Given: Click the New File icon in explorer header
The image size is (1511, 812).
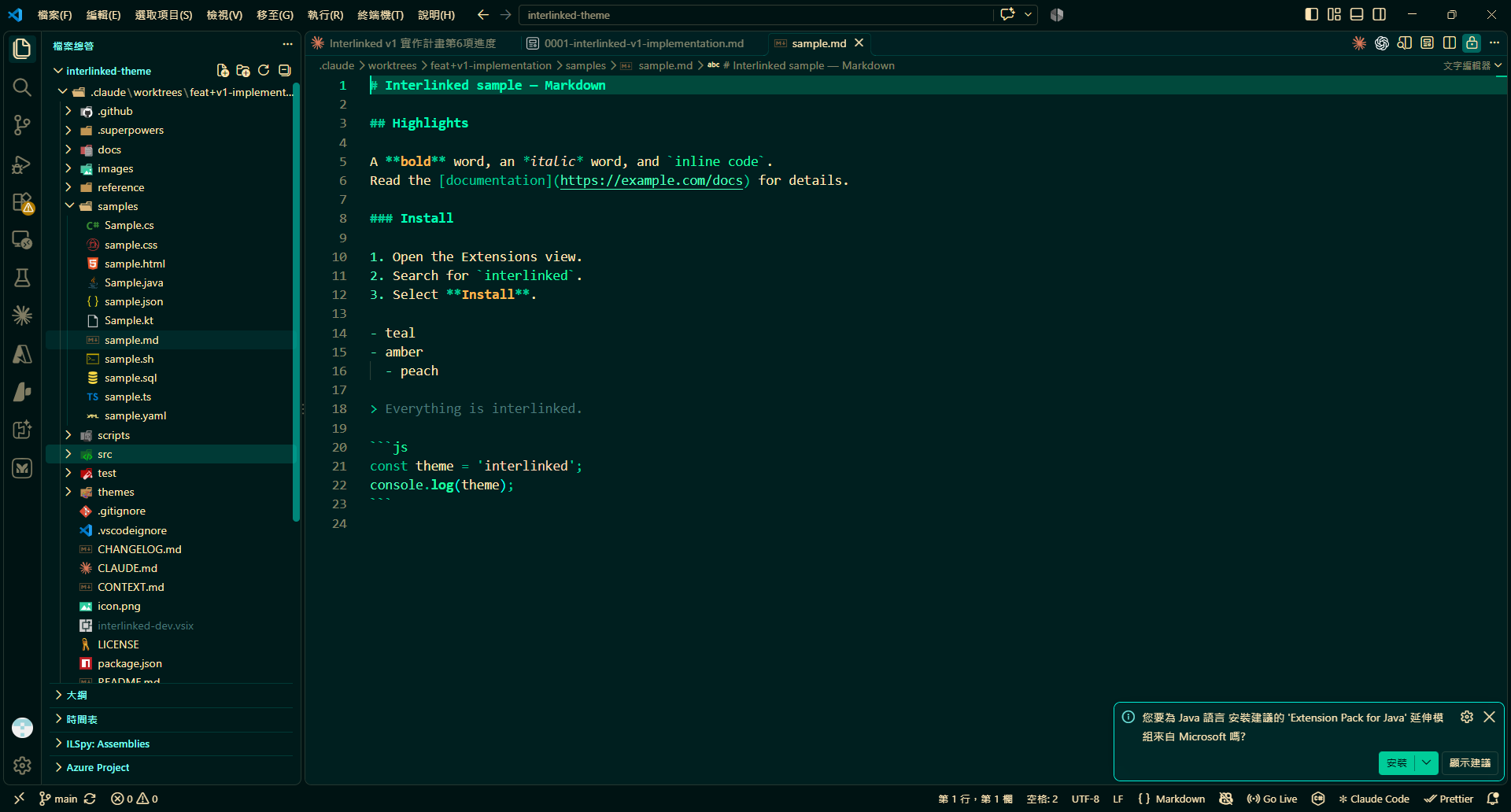Looking at the screenshot, I should [223, 71].
